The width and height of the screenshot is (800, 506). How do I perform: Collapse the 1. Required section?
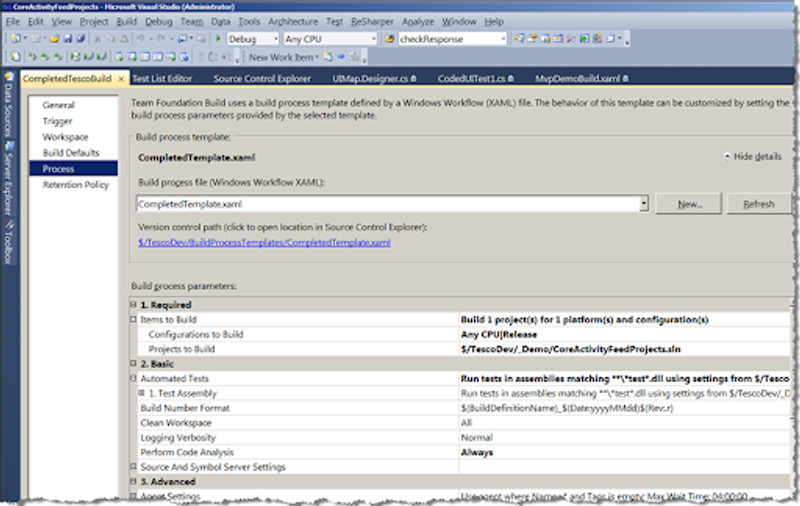[134, 305]
